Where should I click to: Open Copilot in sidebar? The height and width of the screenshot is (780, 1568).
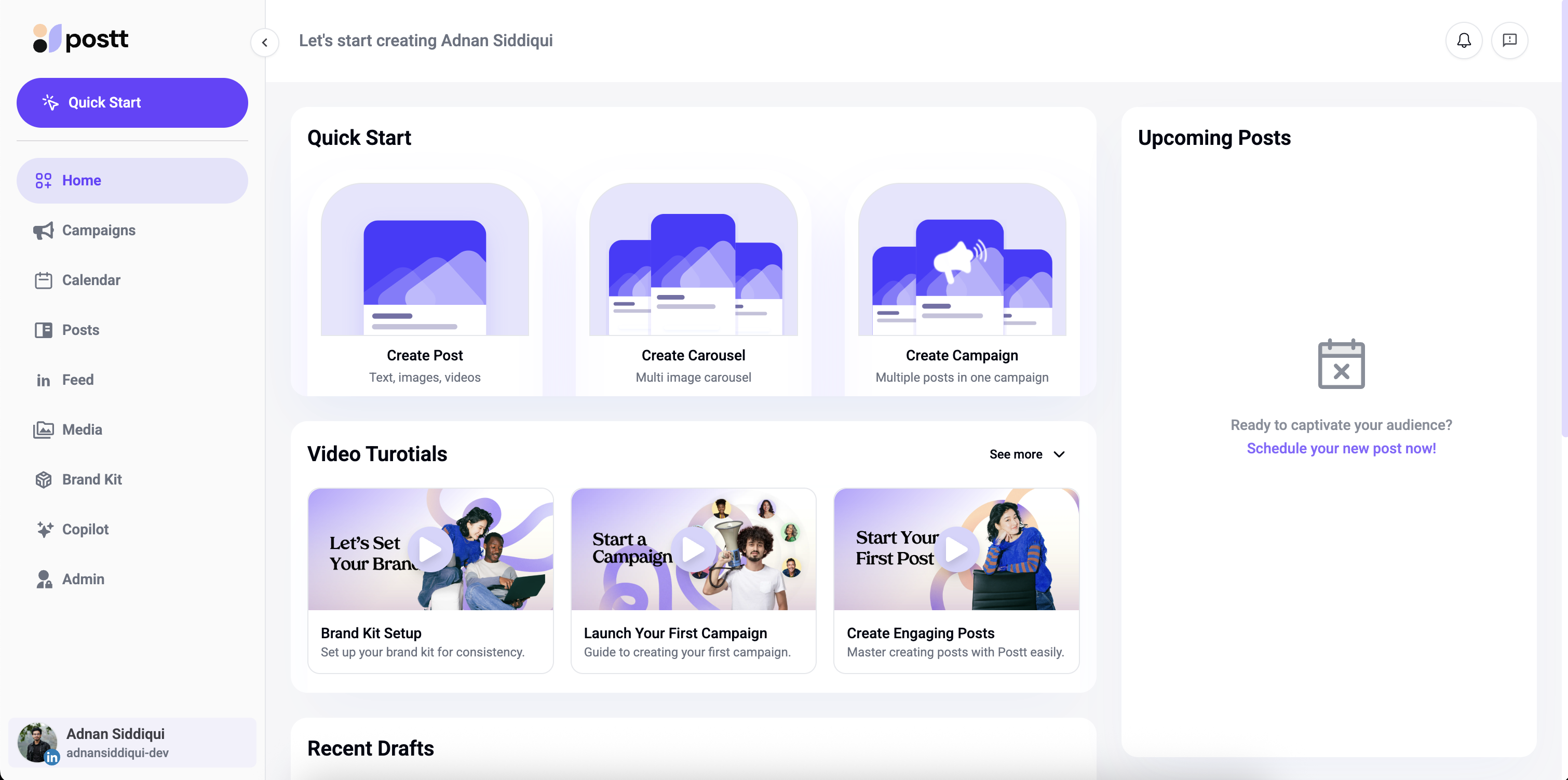(132, 530)
